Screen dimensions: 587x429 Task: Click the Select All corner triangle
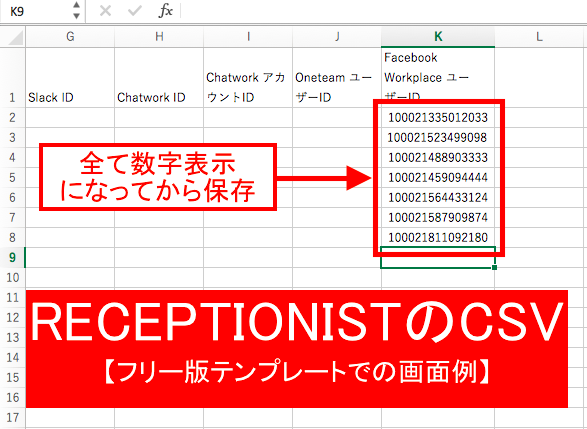[13, 37]
